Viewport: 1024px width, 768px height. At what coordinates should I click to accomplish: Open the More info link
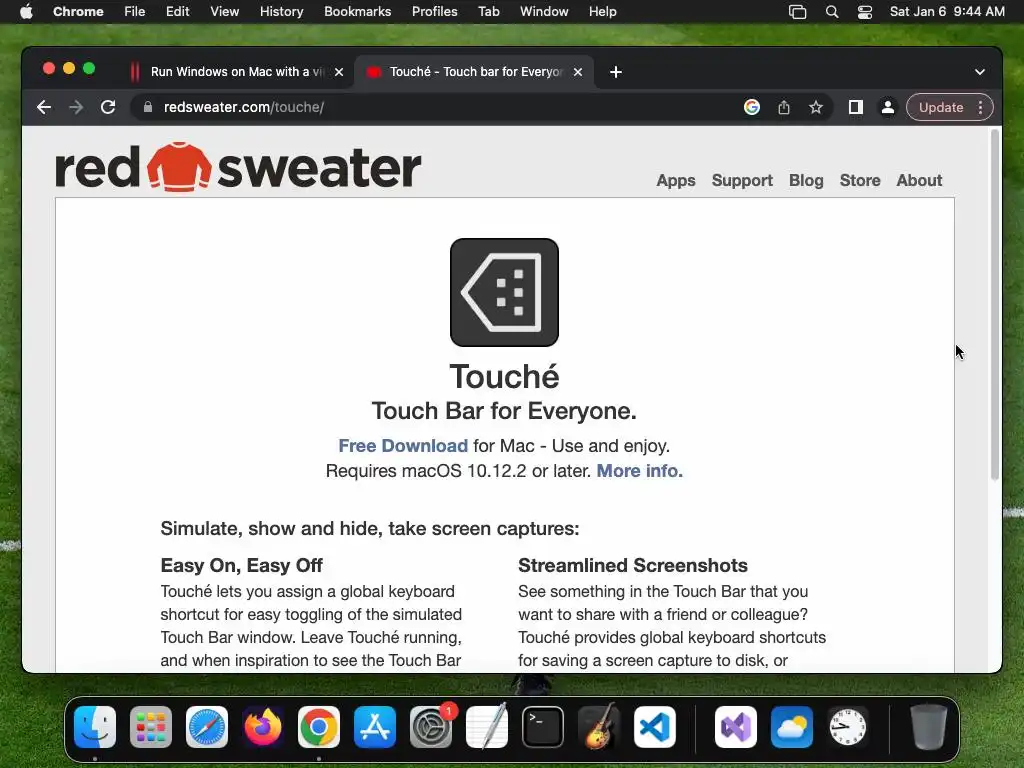click(x=639, y=471)
